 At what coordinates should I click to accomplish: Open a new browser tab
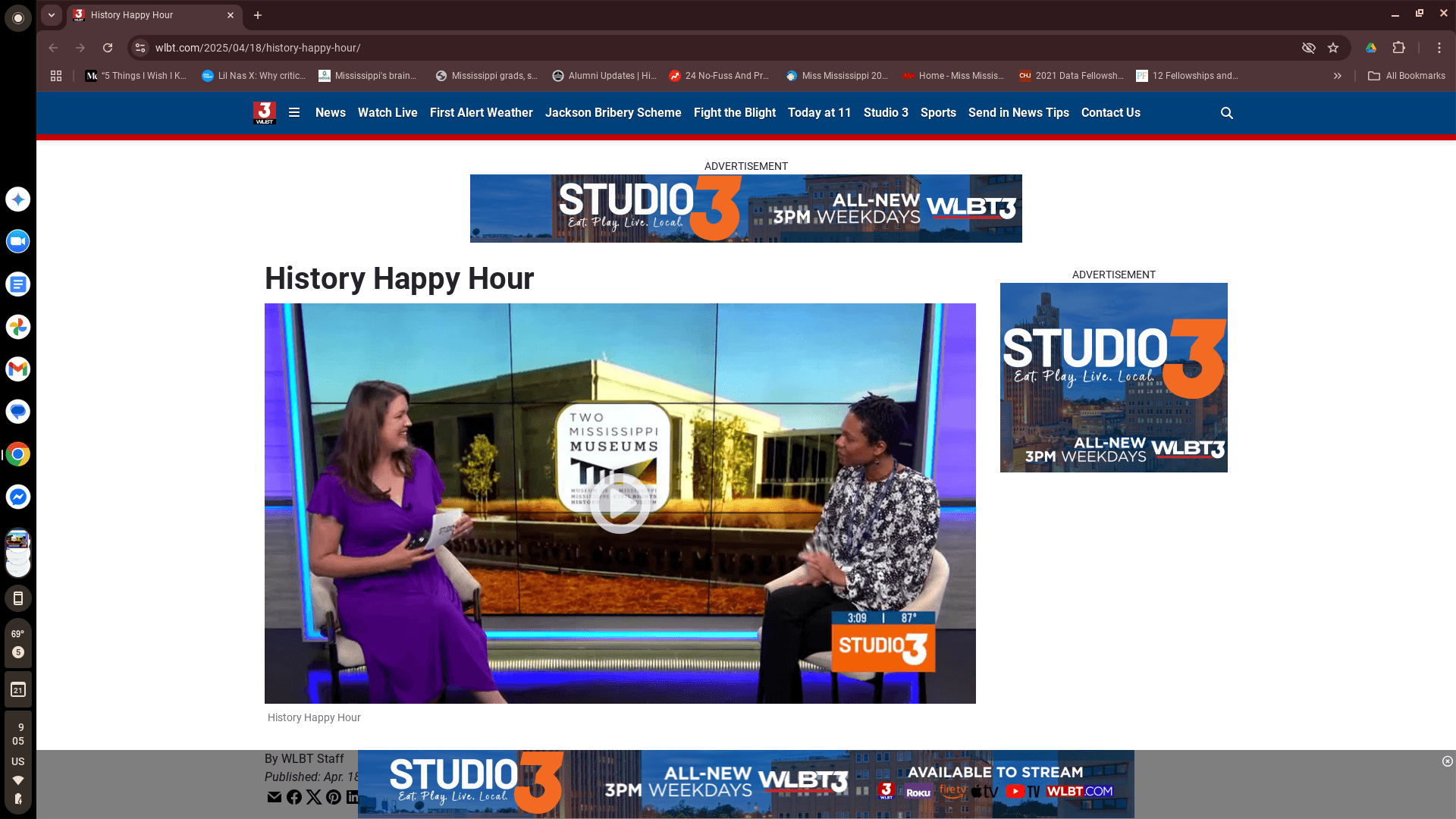coord(258,15)
